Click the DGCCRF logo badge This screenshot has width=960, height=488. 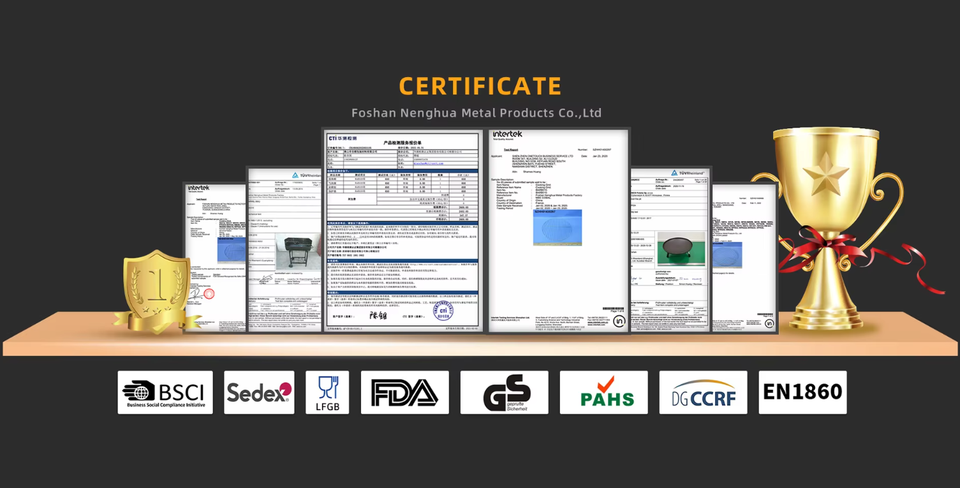[x=703, y=392]
